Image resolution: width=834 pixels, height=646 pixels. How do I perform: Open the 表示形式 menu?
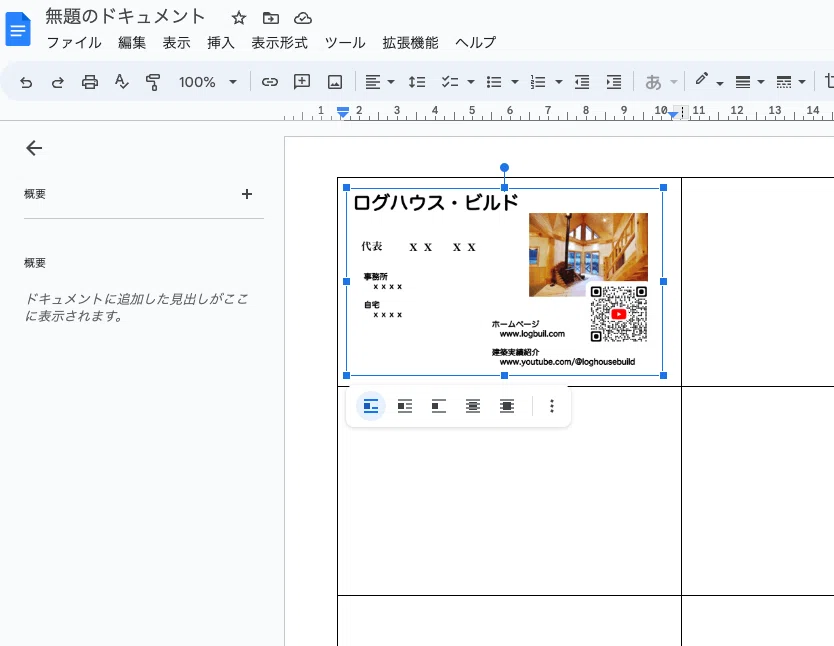[x=279, y=43]
